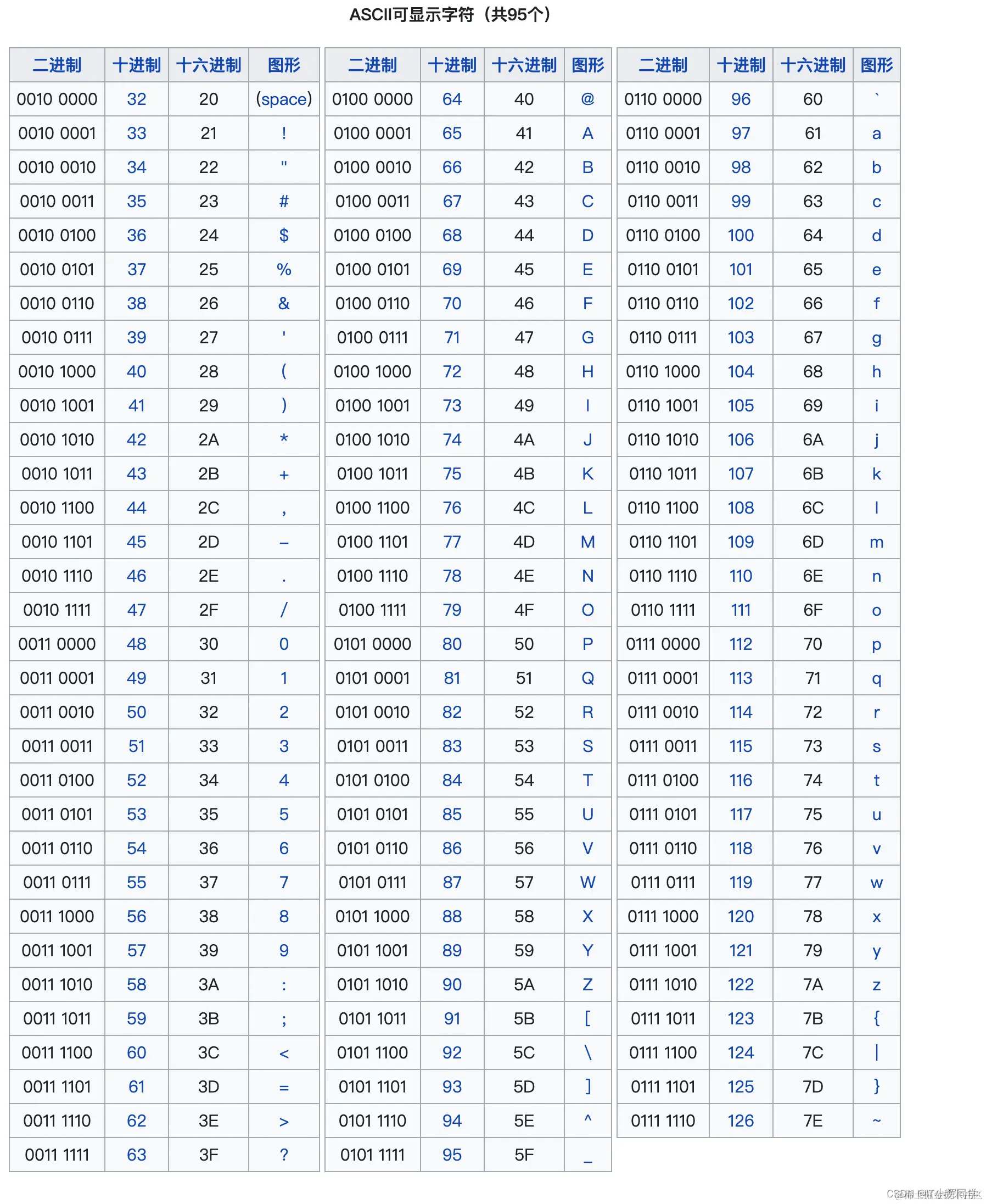Click decimal link 100

[x=741, y=236]
